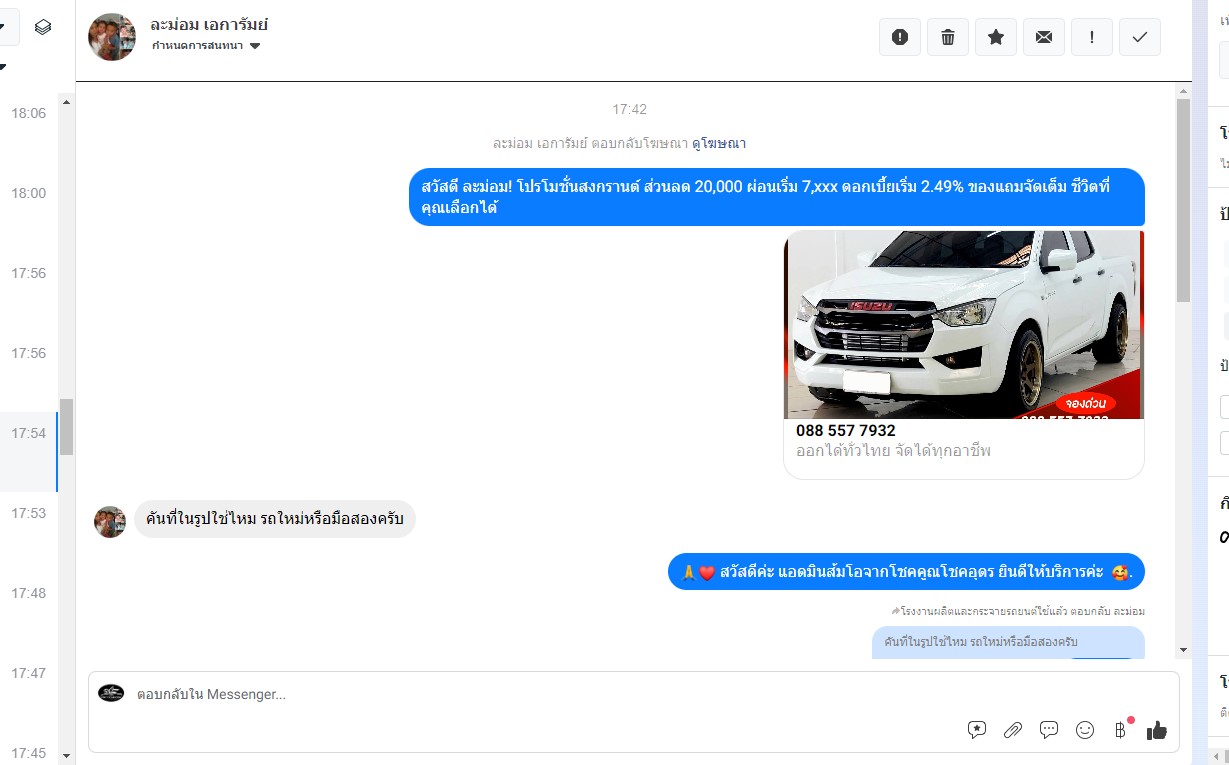
Task: Click the quoted reply preview bubble
Action: click(x=1008, y=642)
